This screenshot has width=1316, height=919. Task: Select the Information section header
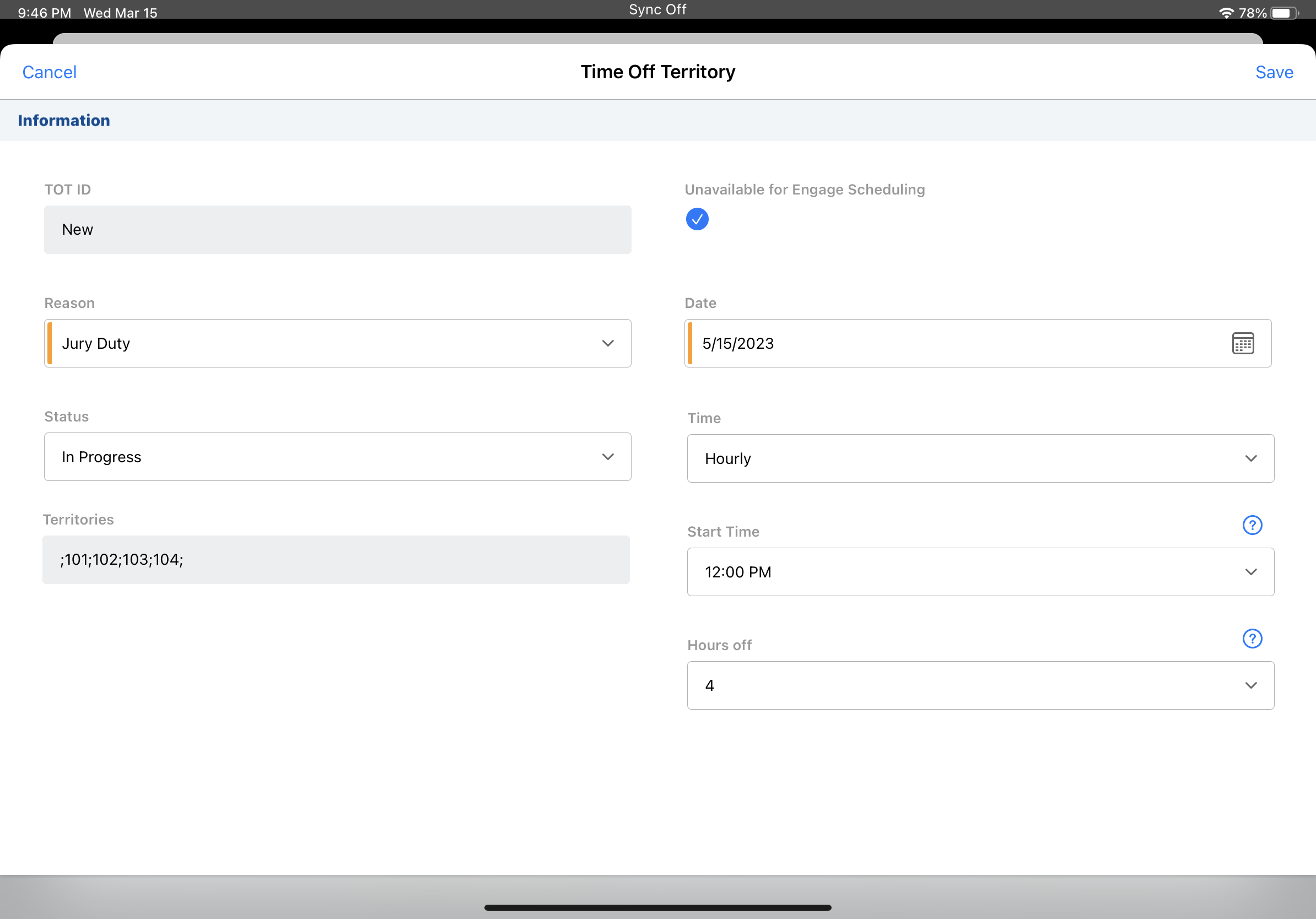coord(63,120)
